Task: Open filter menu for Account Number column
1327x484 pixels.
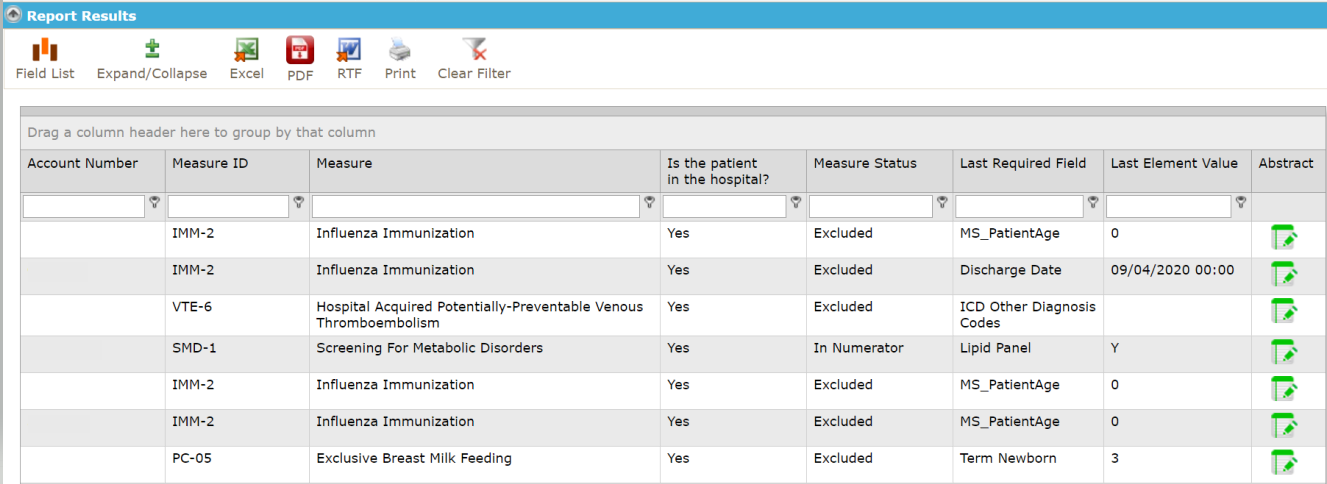Action: point(155,202)
